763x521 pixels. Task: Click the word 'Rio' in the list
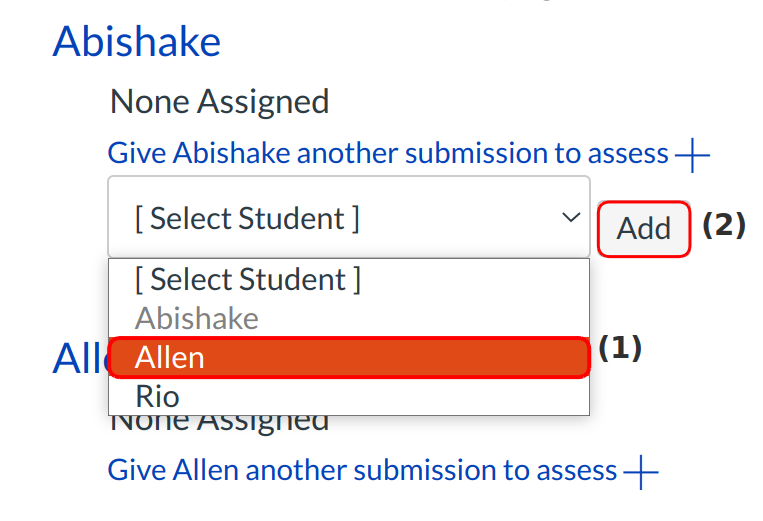point(157,396)
